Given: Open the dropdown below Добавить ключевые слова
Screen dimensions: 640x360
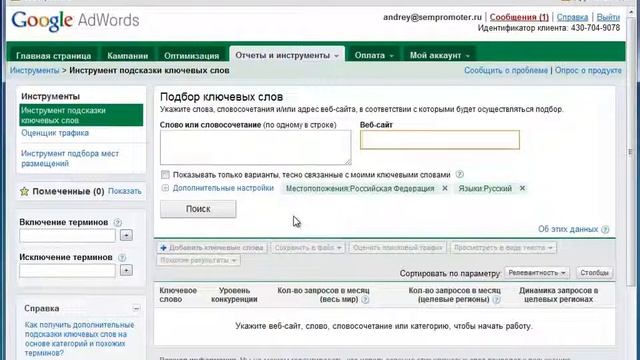Looking at the screenshot, I should [198, 260].
